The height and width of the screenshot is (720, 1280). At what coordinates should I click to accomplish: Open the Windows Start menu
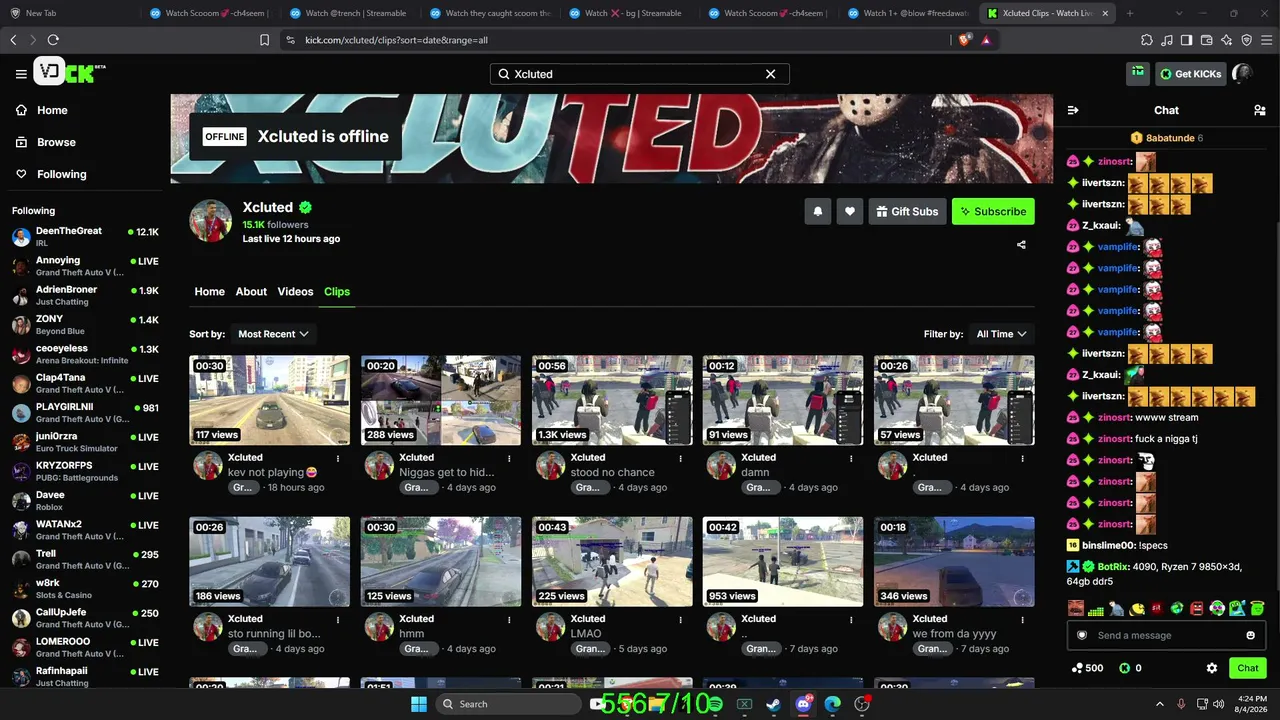pyautogui.click(x=419, y=704)
